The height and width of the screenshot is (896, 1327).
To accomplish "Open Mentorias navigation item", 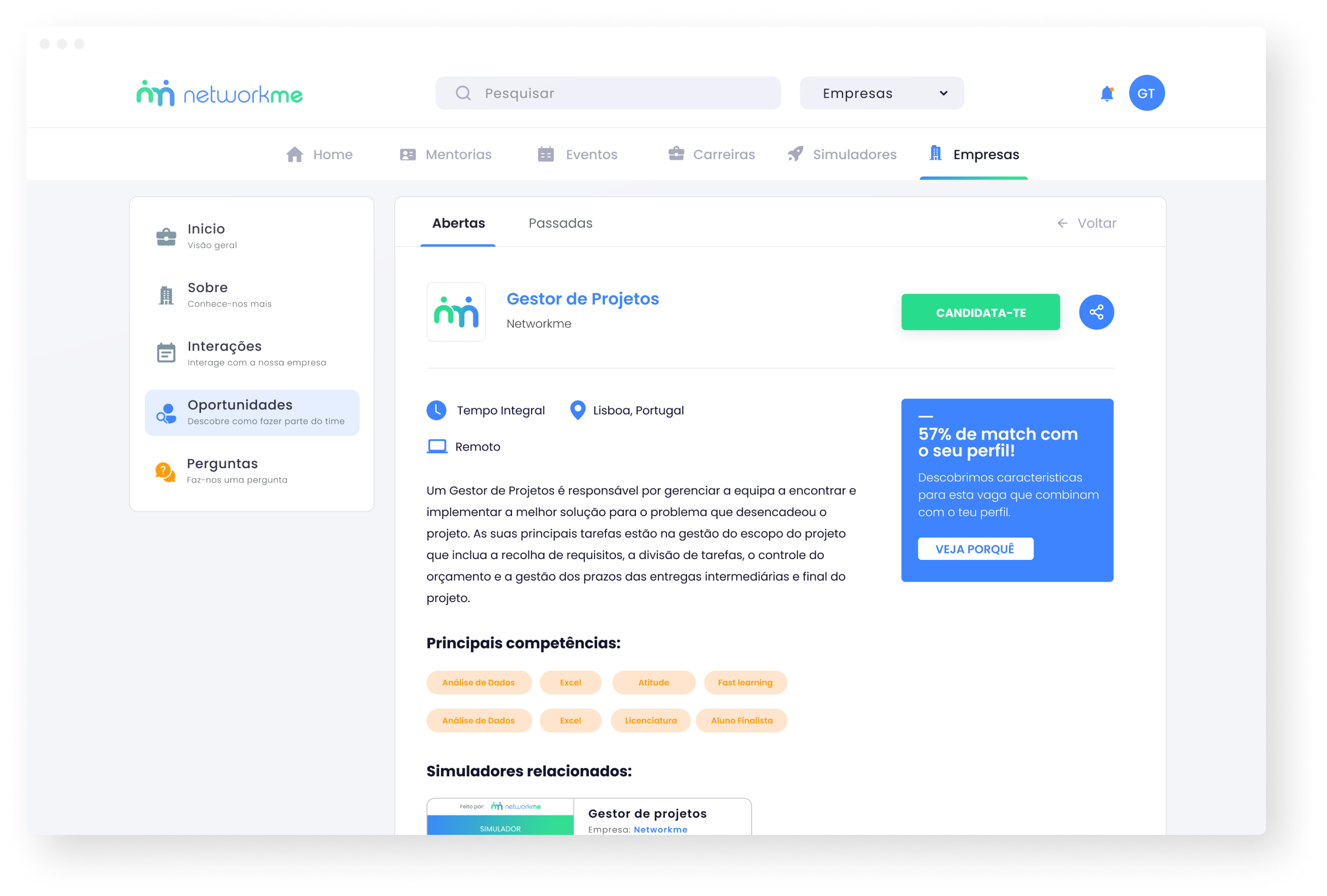I will pos(445,154).
